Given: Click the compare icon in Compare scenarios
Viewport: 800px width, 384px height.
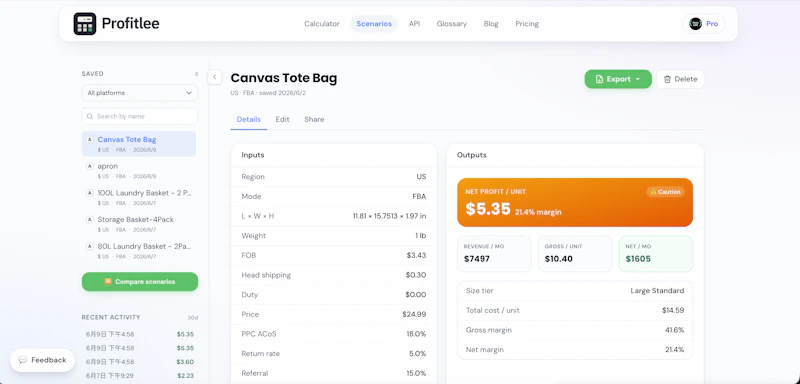Looking at the screenshot, I should pyautogui.click(x=108, y=281).
